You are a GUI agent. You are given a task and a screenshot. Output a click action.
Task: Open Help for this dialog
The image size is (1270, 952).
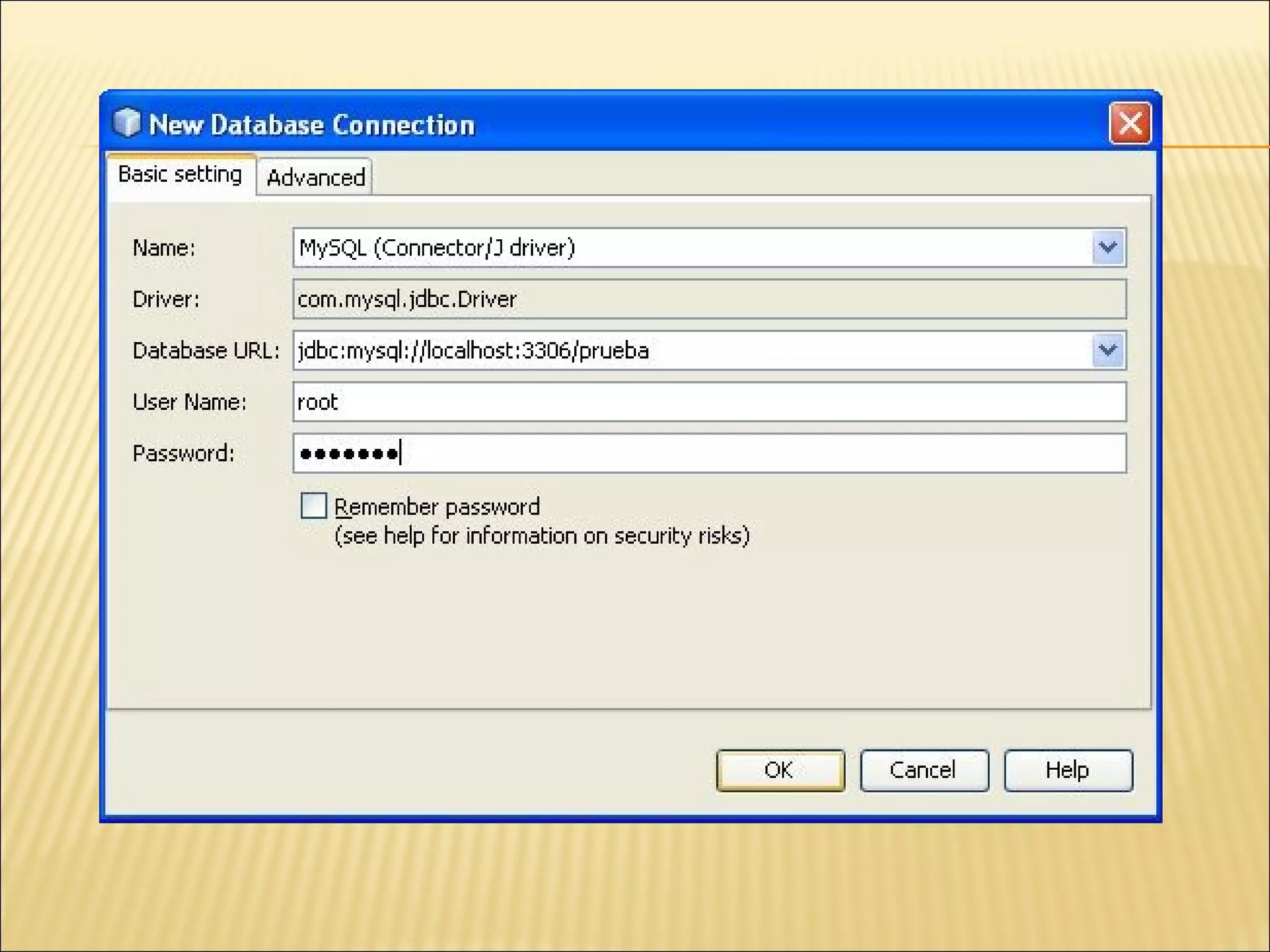click(1067, 770)
